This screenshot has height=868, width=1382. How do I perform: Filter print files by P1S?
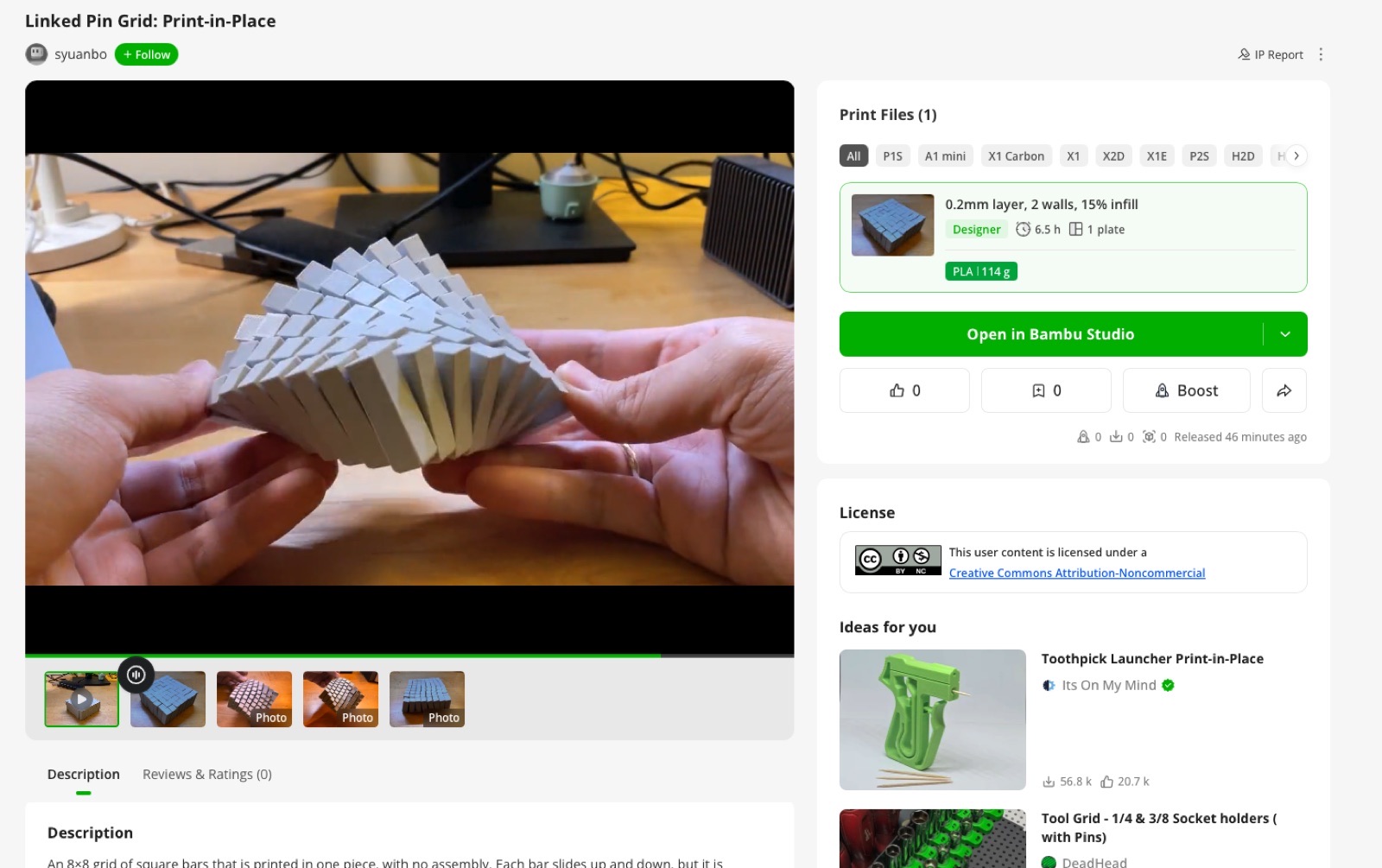(x=892, y=155)
